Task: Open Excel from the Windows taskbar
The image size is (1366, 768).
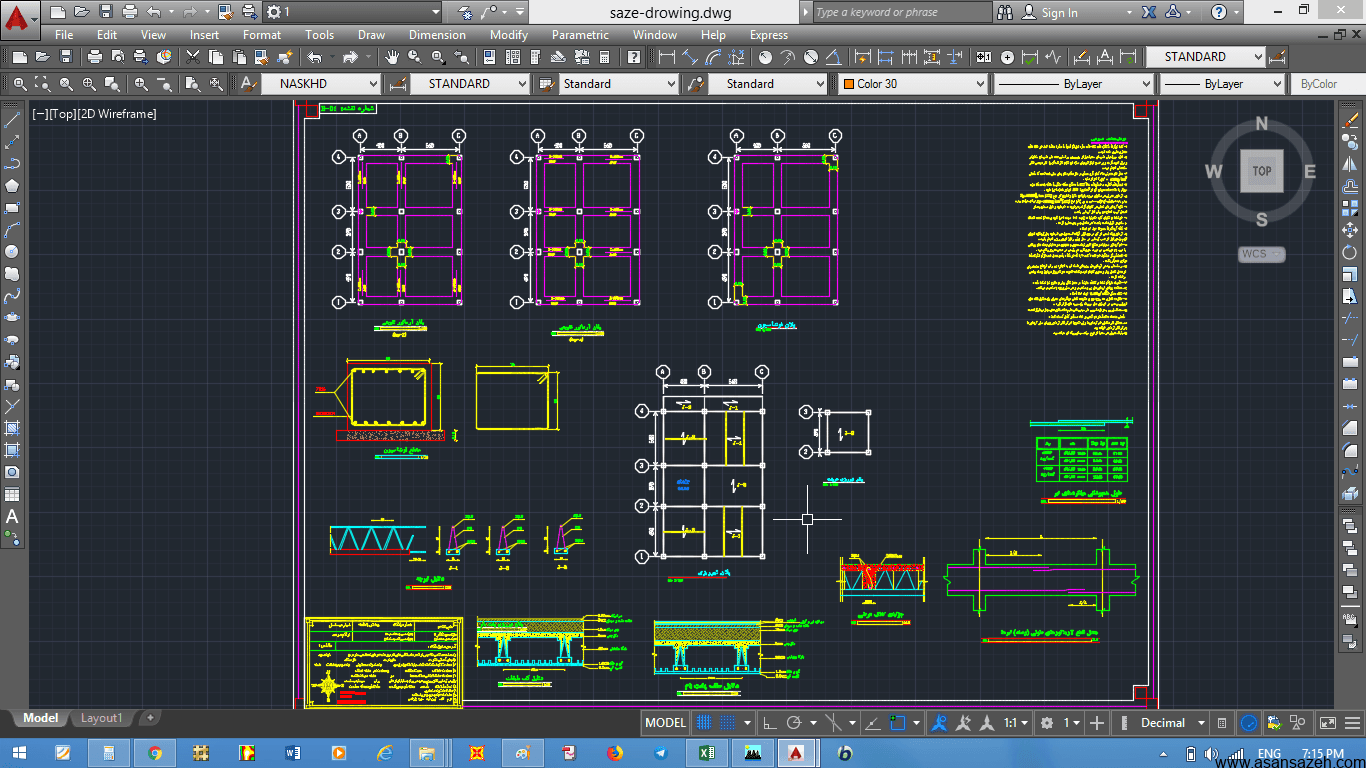Action: 705,753
